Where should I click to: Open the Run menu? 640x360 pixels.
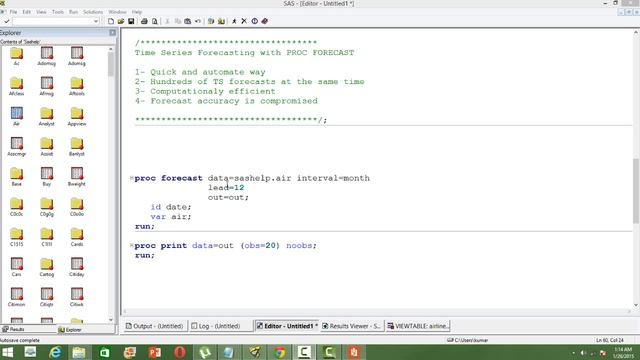(73, 12)
